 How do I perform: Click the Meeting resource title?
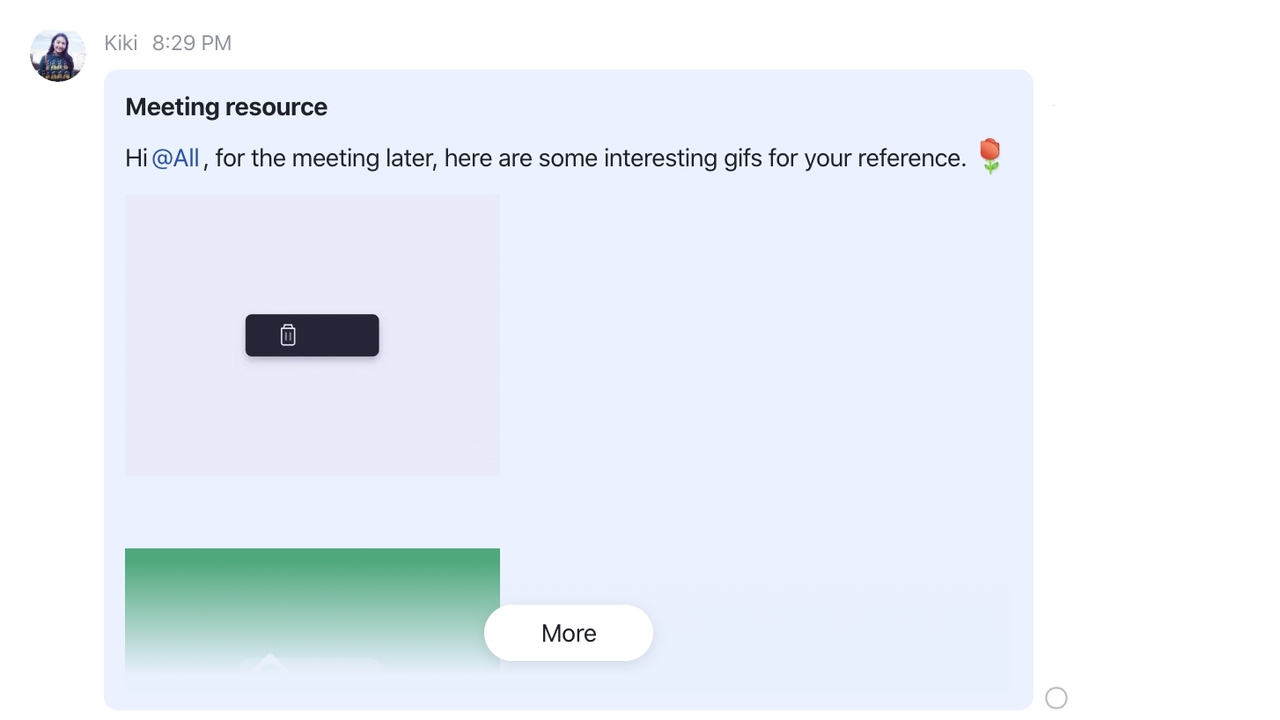[x=226, y=107]
